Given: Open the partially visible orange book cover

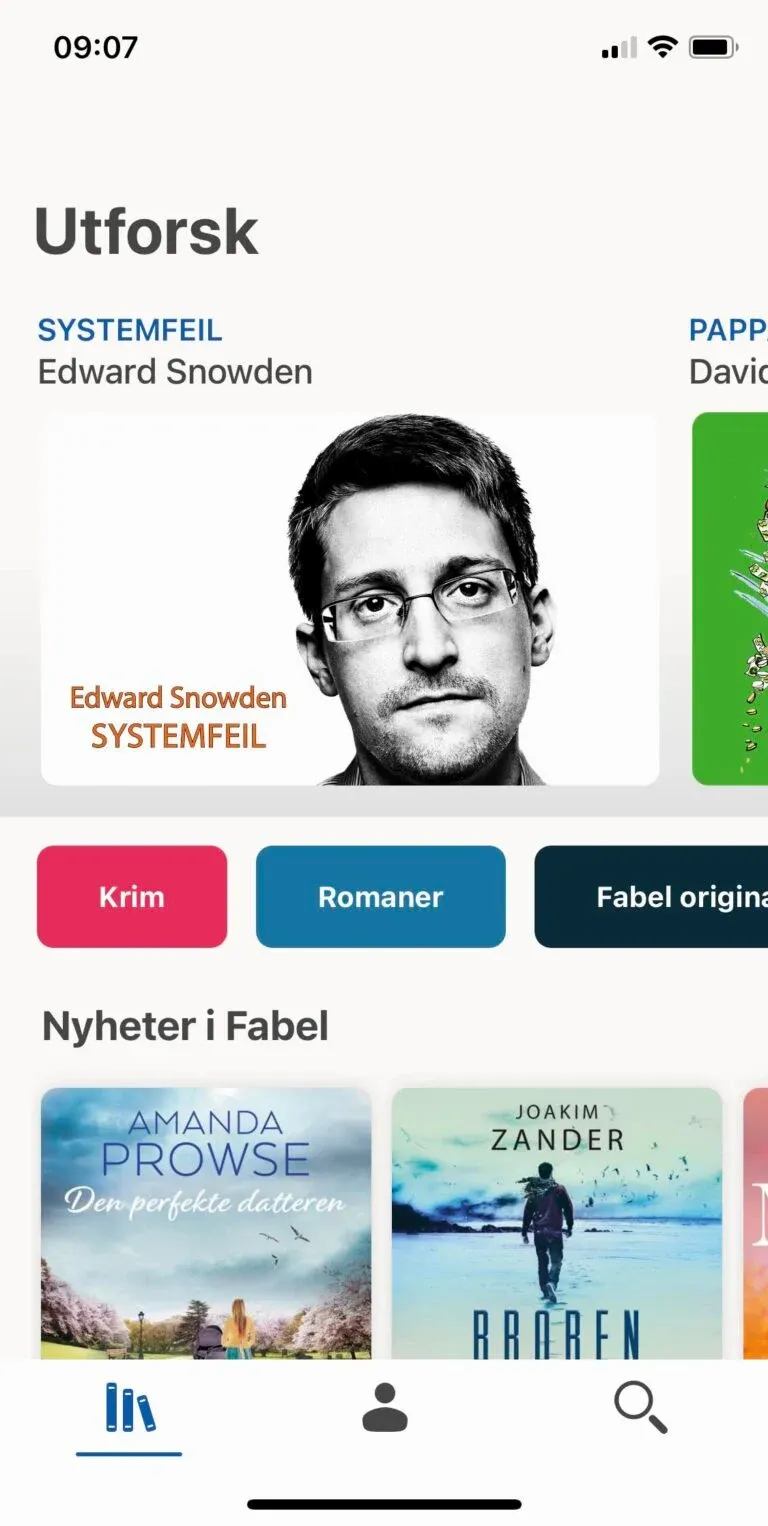Looking at the screenshot, I should coord(756,1223).
